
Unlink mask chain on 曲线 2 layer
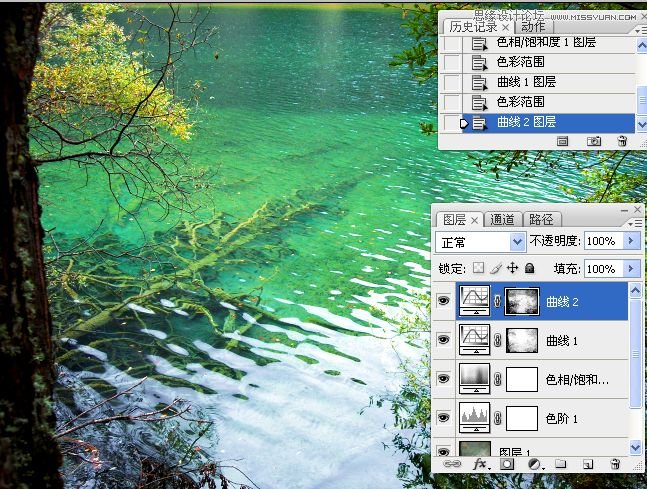point(498,301)
